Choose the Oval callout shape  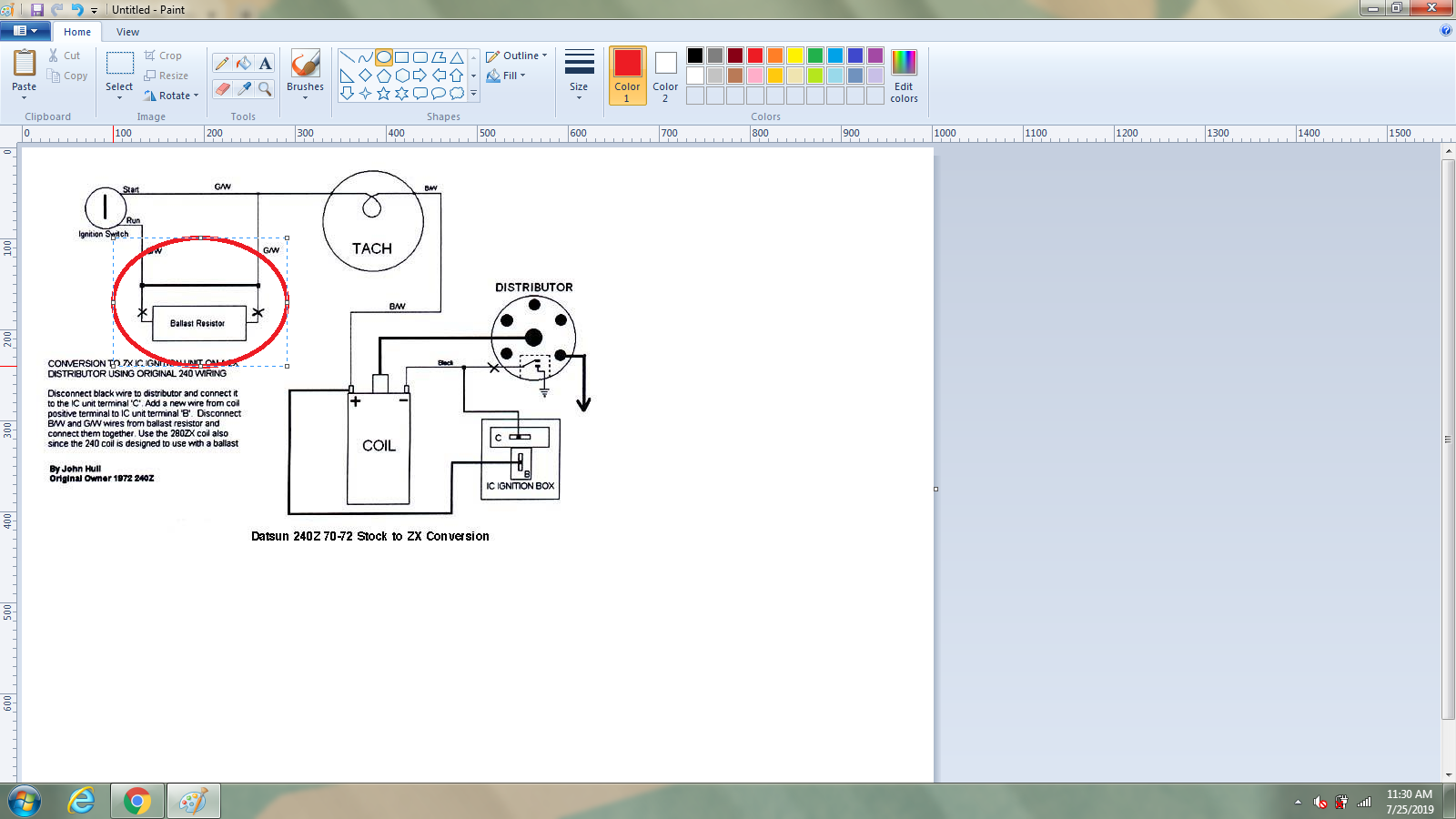tap(439, 93)
